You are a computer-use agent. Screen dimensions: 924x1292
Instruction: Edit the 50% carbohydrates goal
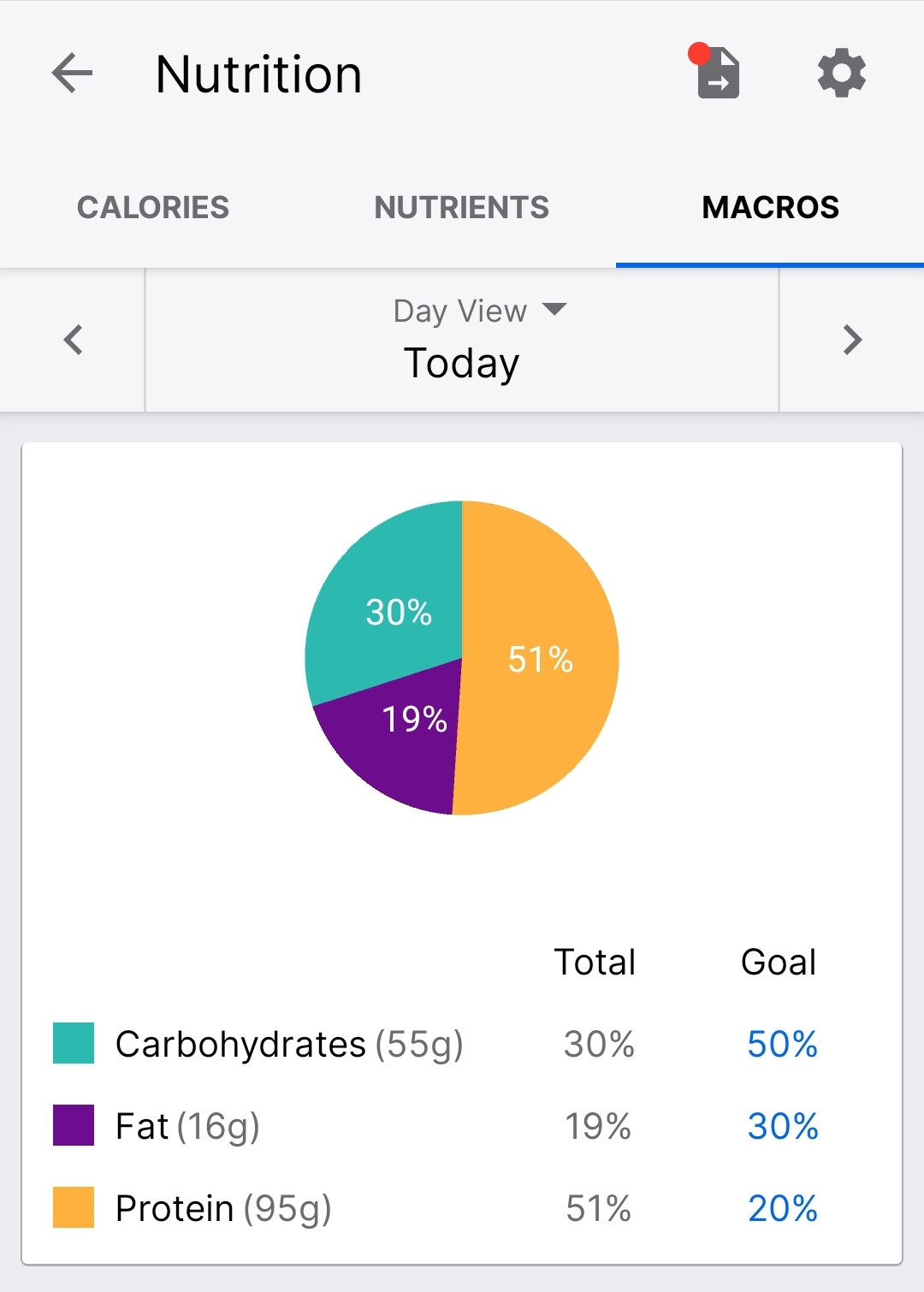point(782,1044)
